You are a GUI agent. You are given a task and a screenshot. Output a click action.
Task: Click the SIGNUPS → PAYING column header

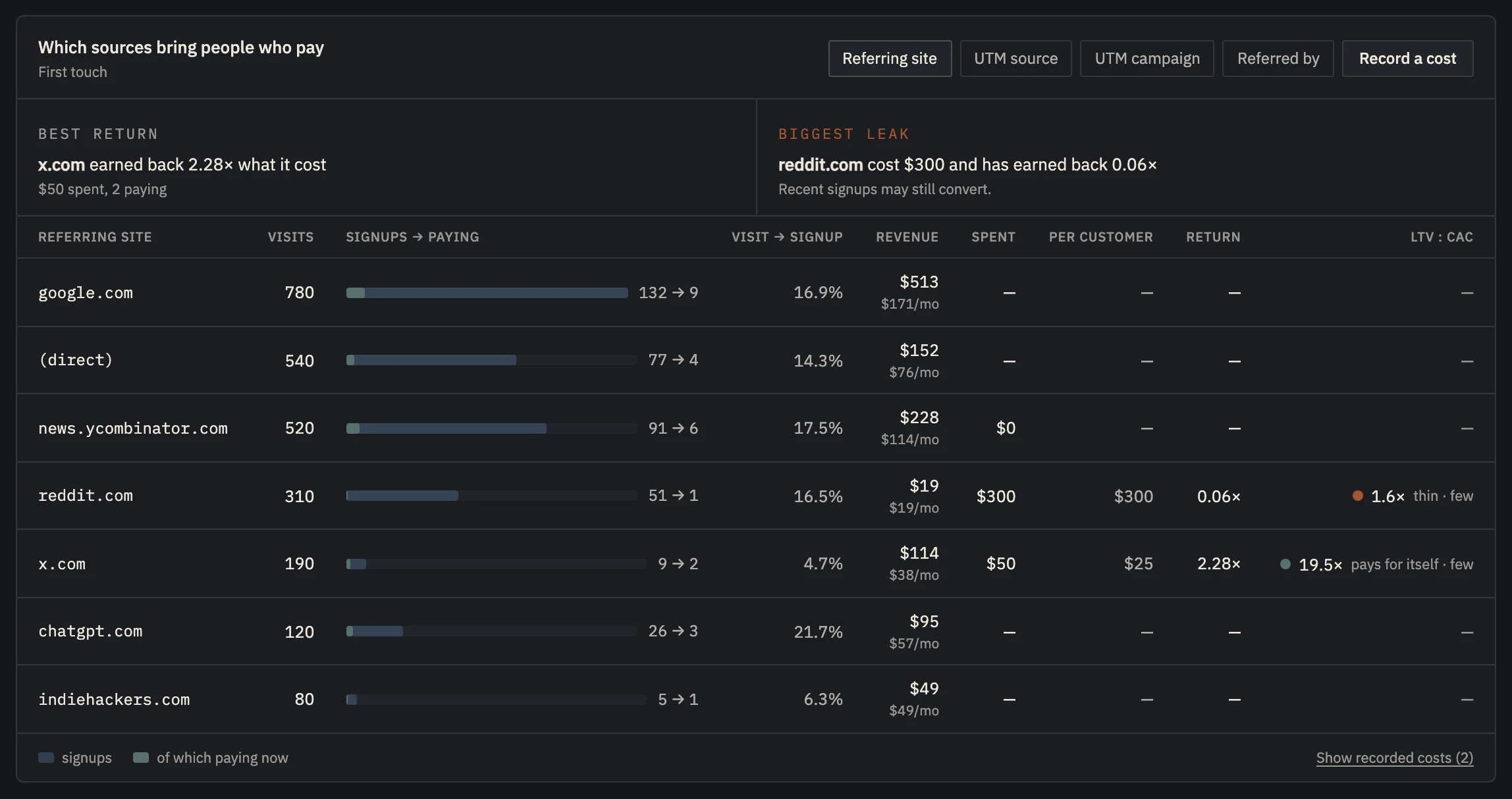tap(412, 237)
